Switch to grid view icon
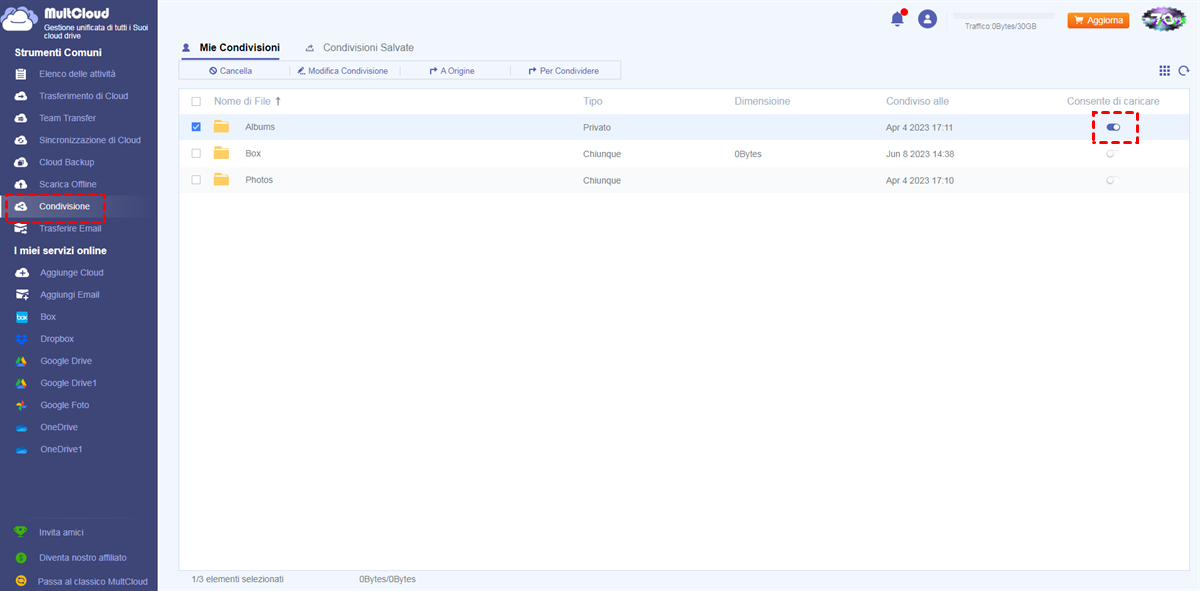This screenshot has height=591, width=1200. 1164,71
